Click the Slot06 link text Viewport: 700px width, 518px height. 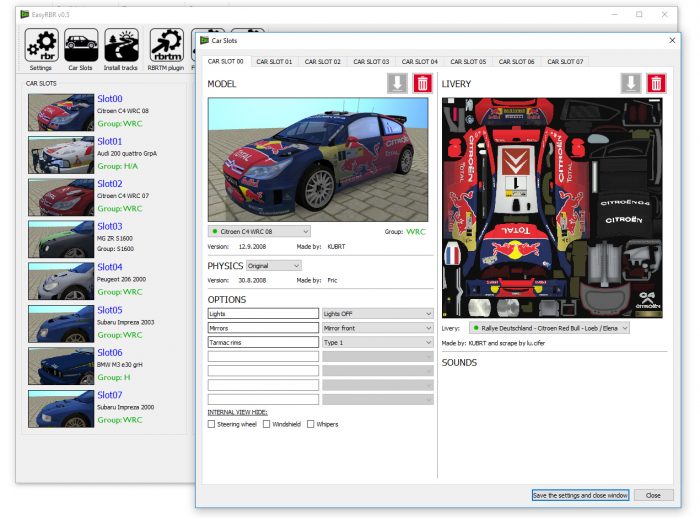pos(110,352)
